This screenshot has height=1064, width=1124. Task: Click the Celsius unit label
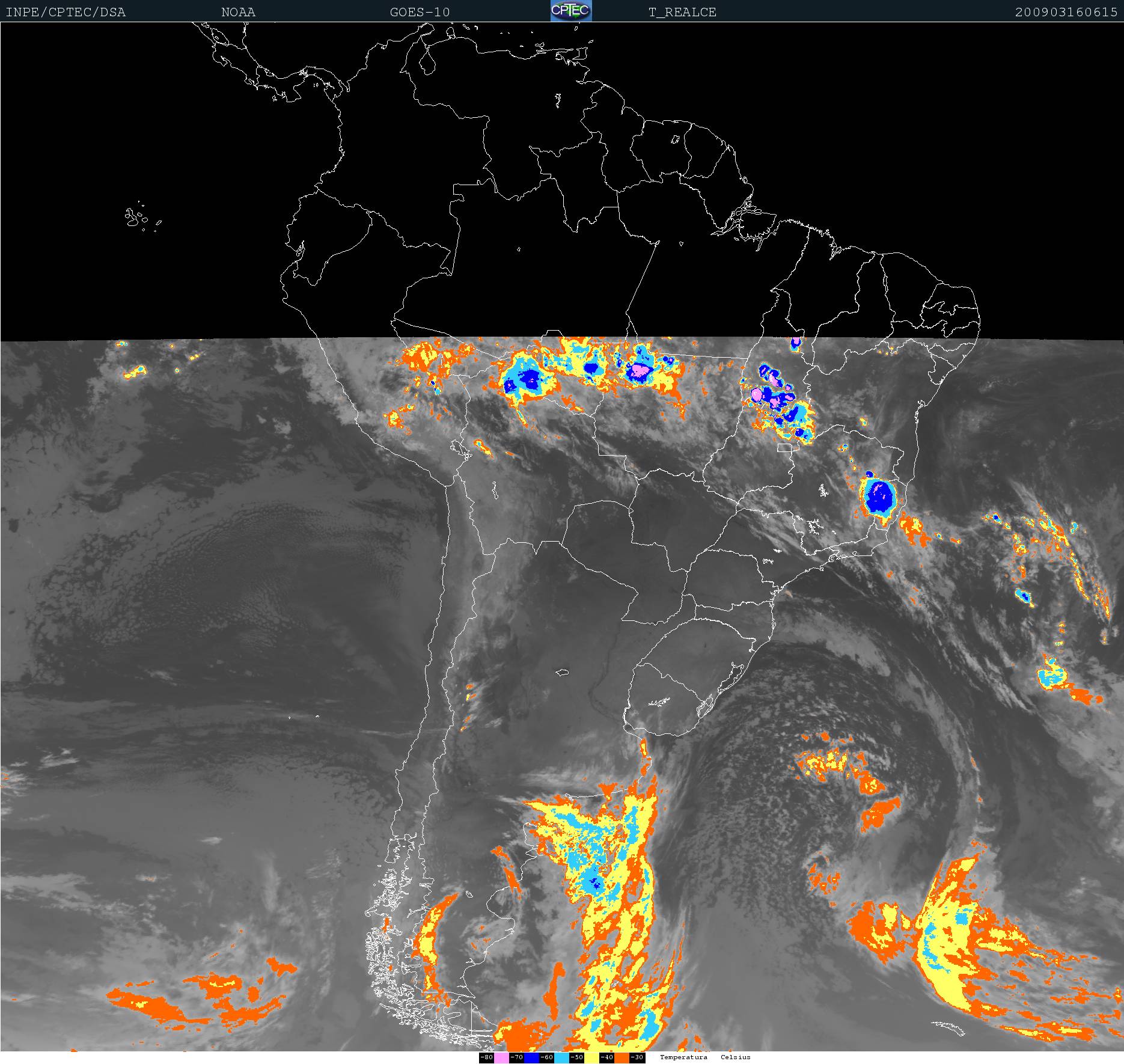click(736, 1057)
